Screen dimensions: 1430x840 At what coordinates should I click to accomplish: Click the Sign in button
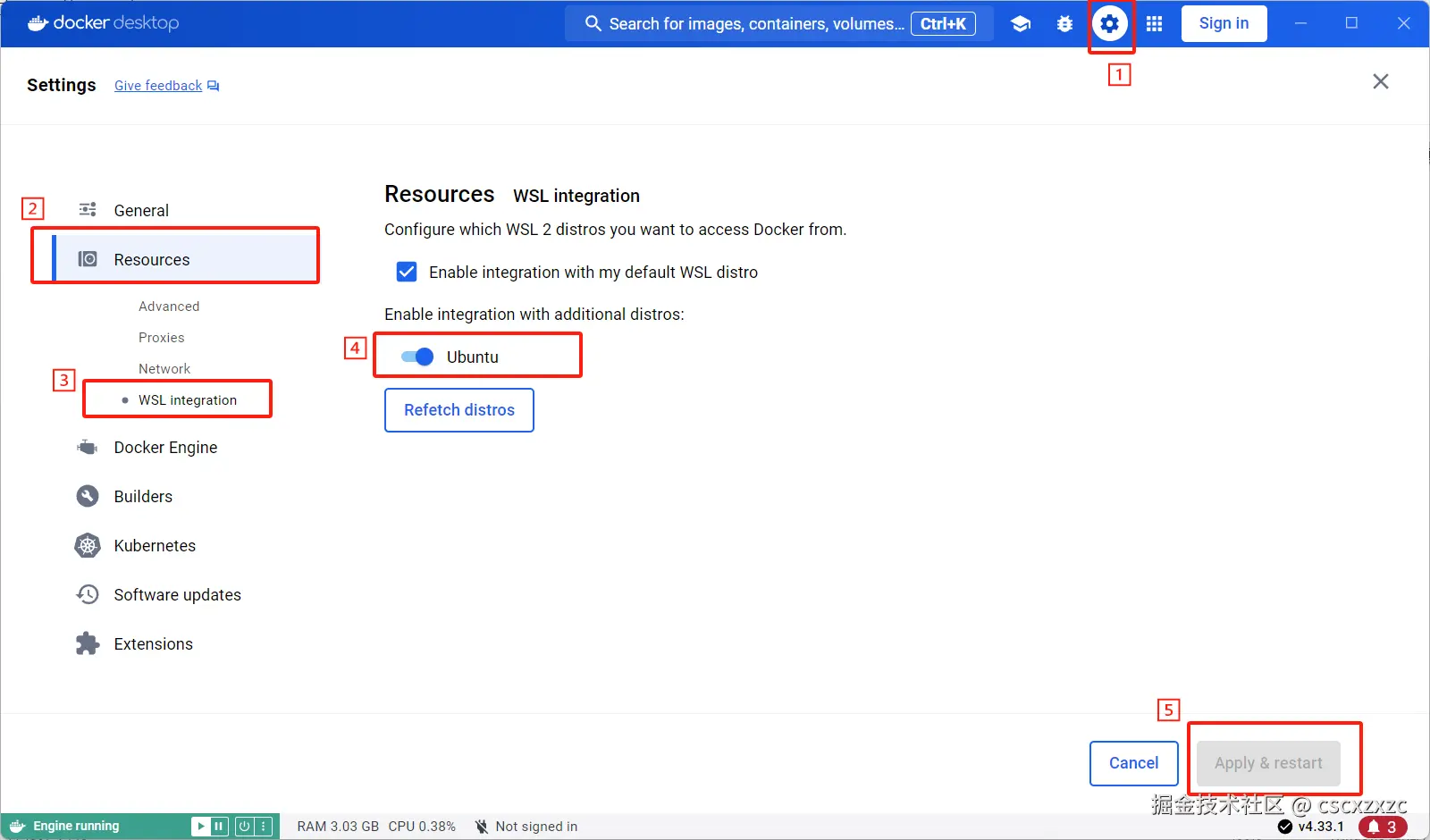click(1224, 23)
